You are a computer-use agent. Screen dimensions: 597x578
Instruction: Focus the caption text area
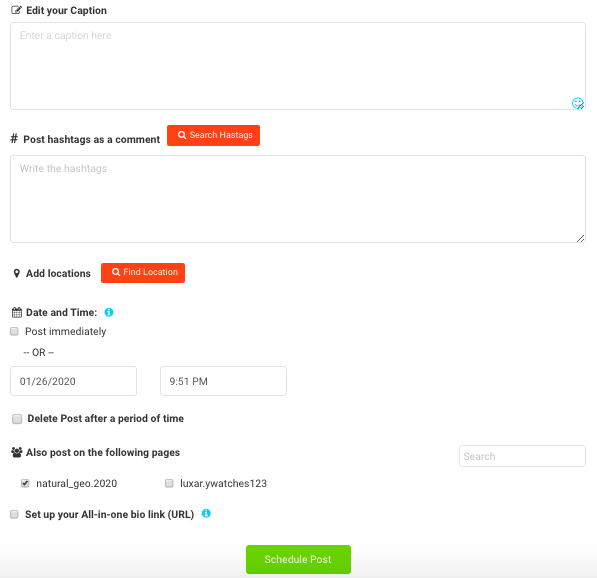pos(298,66)
